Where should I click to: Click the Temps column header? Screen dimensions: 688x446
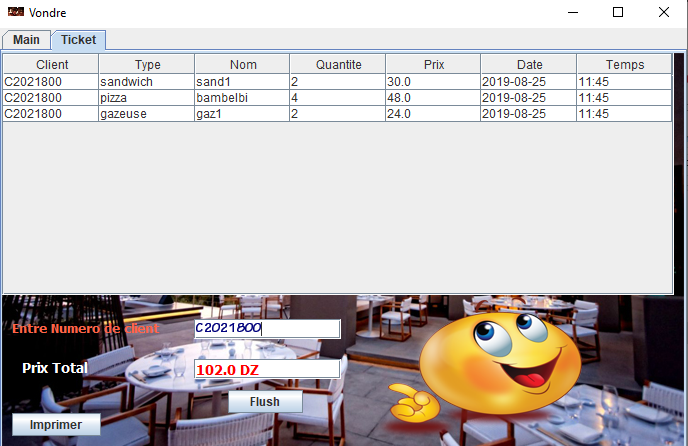(624, 64)
